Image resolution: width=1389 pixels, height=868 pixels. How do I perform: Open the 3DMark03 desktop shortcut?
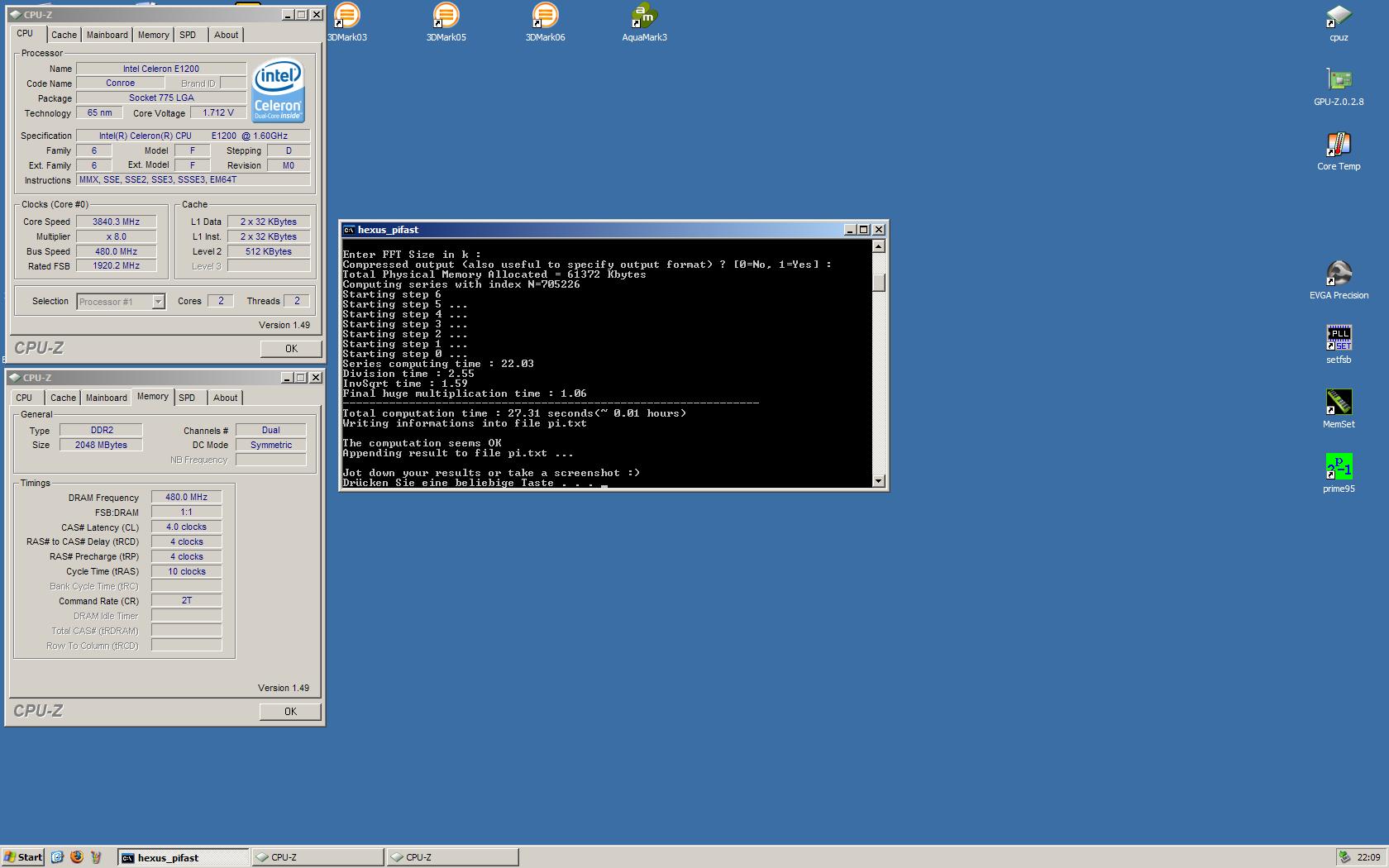point(347,21)
